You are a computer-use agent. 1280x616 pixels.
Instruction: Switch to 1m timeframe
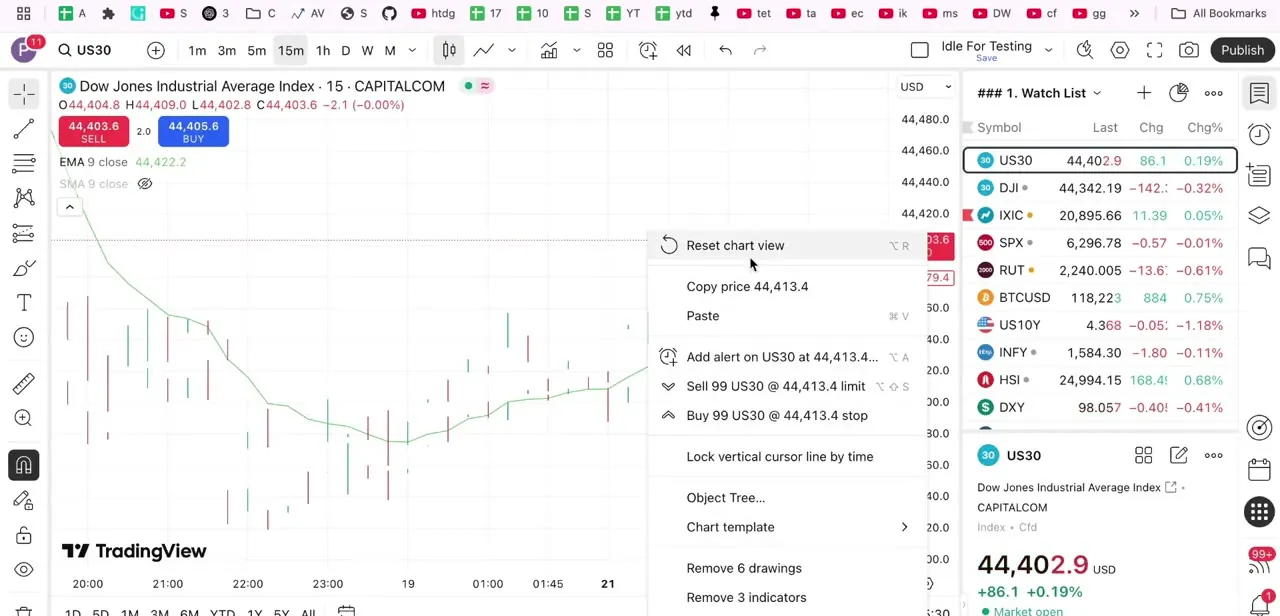click(197, 50)
